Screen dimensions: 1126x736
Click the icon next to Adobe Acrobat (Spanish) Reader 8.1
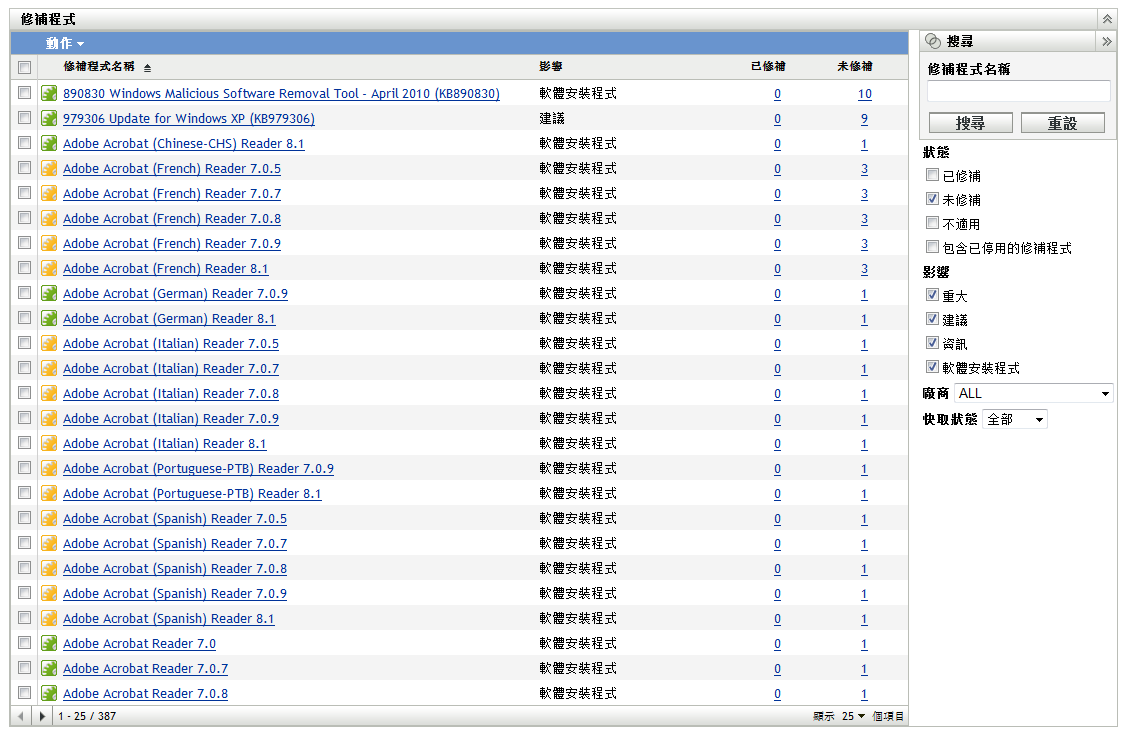pos(49,618)
